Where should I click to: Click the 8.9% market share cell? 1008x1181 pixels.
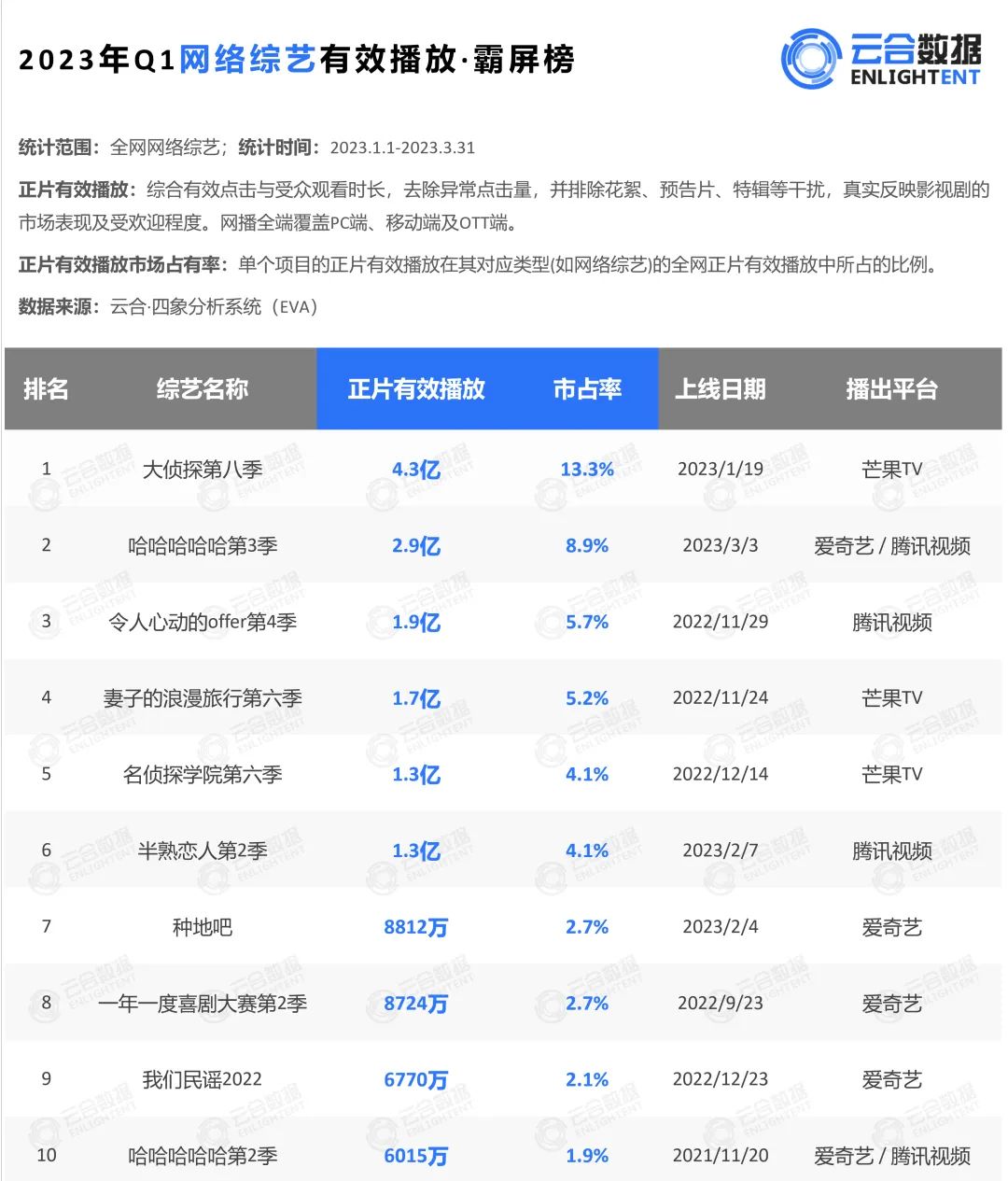[x=587, y=546]
